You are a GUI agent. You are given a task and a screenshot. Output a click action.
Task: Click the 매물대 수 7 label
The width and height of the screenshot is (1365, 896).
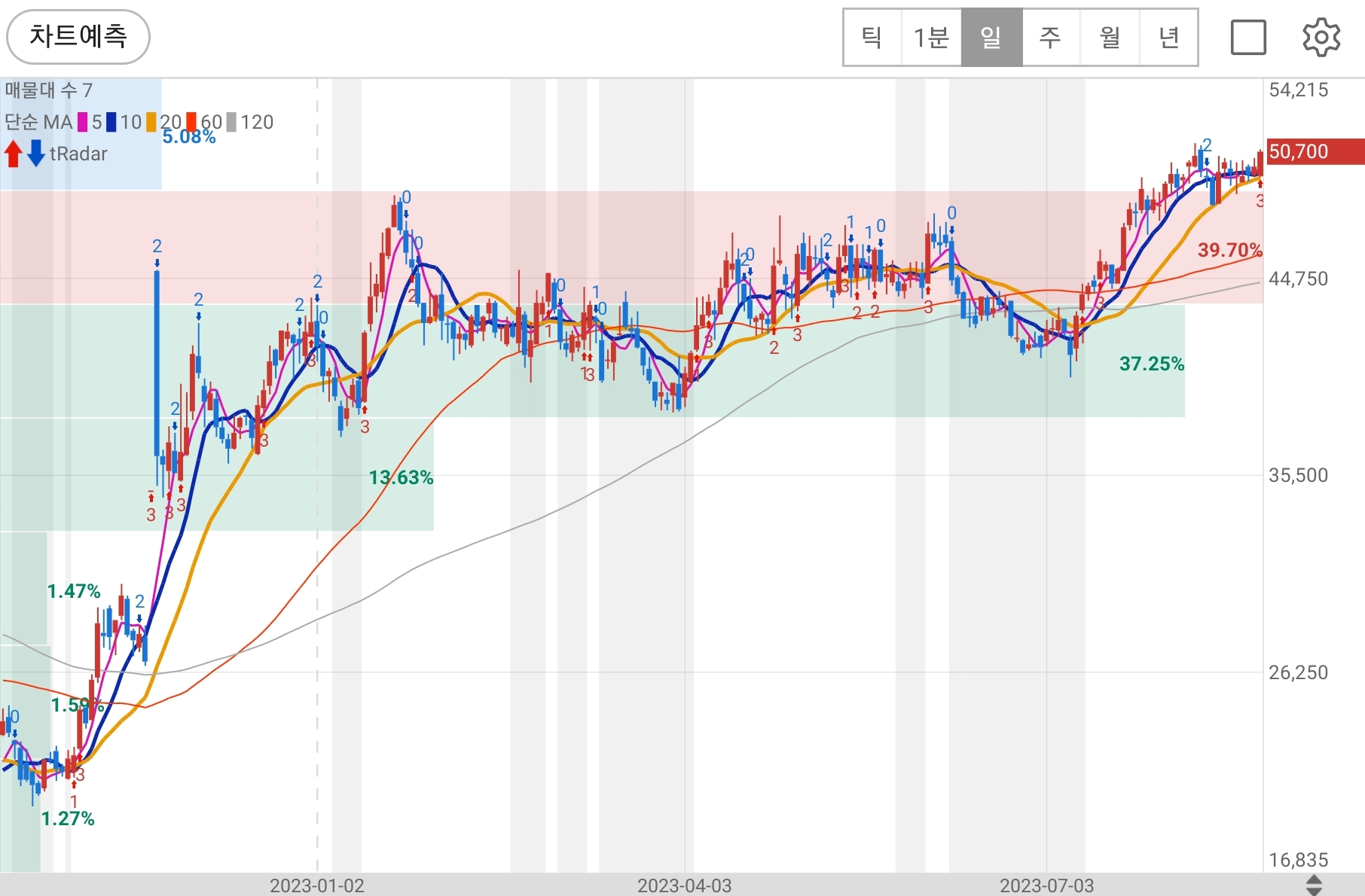[49, 90]
